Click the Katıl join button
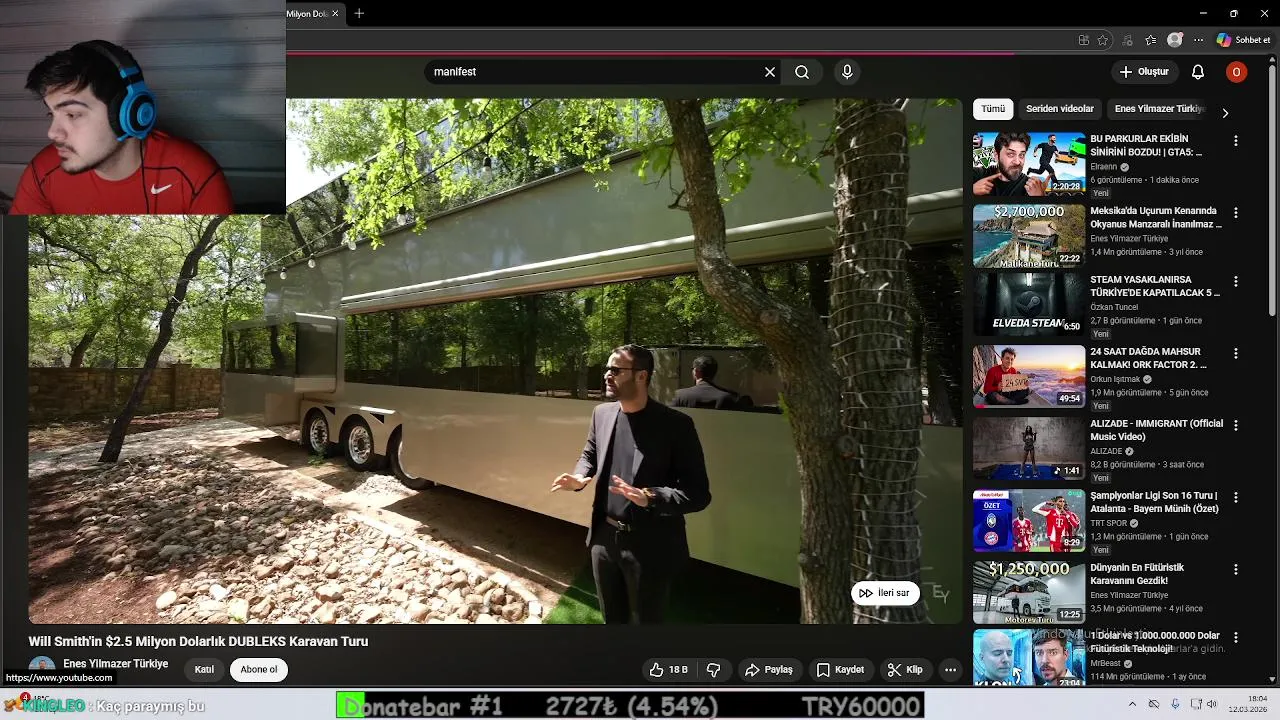Viewport: 1280px width, 720px height. pyautogui.click(x=204, y=670)
